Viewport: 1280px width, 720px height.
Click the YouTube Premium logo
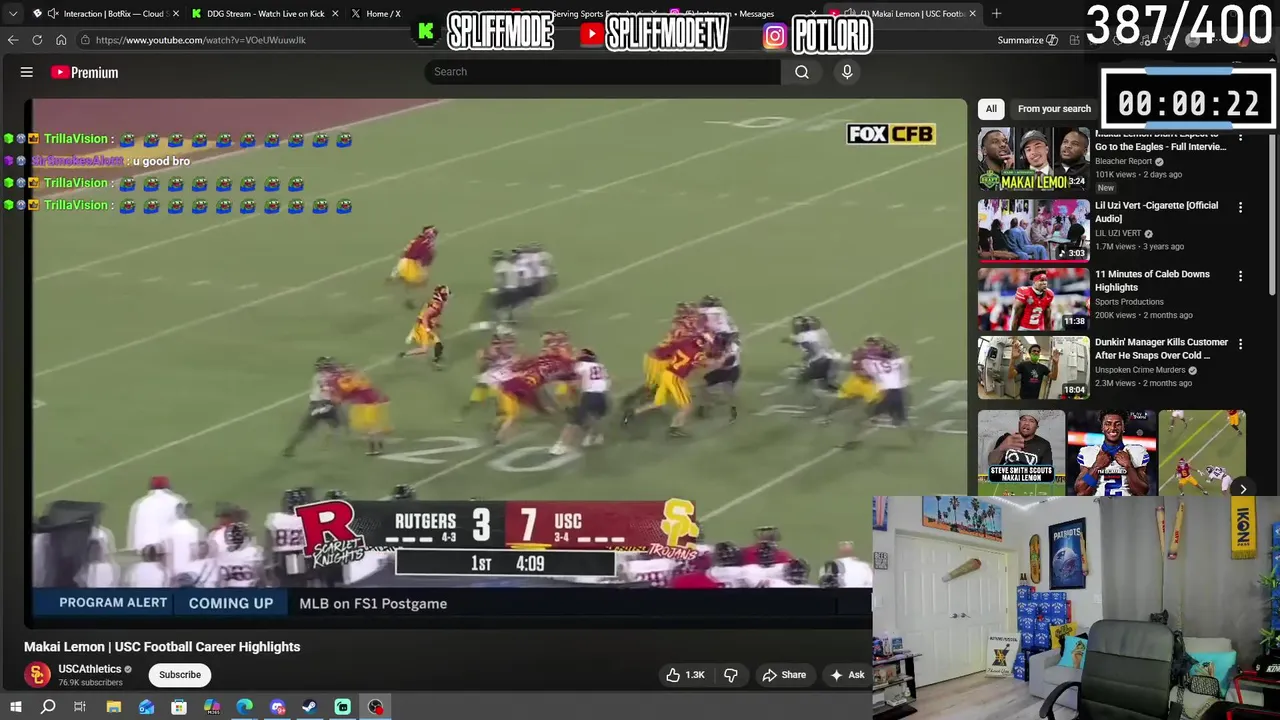click(x=84, y=72)
